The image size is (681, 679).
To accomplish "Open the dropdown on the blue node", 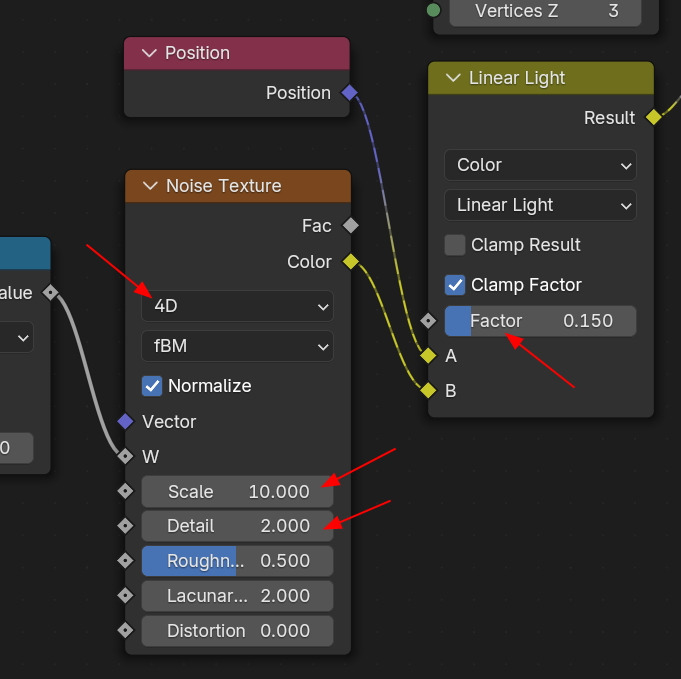I will point(17,338).
